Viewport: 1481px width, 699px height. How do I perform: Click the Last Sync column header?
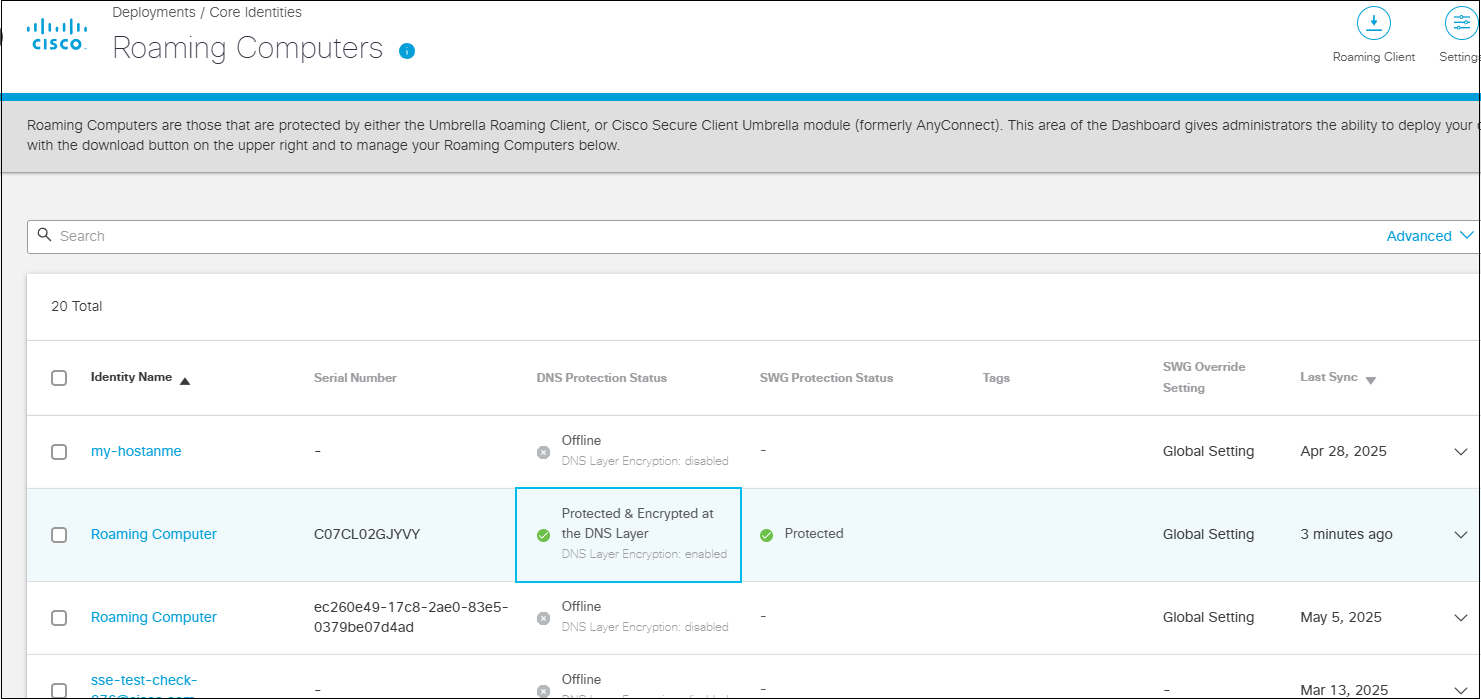[x=1329, y=377]
